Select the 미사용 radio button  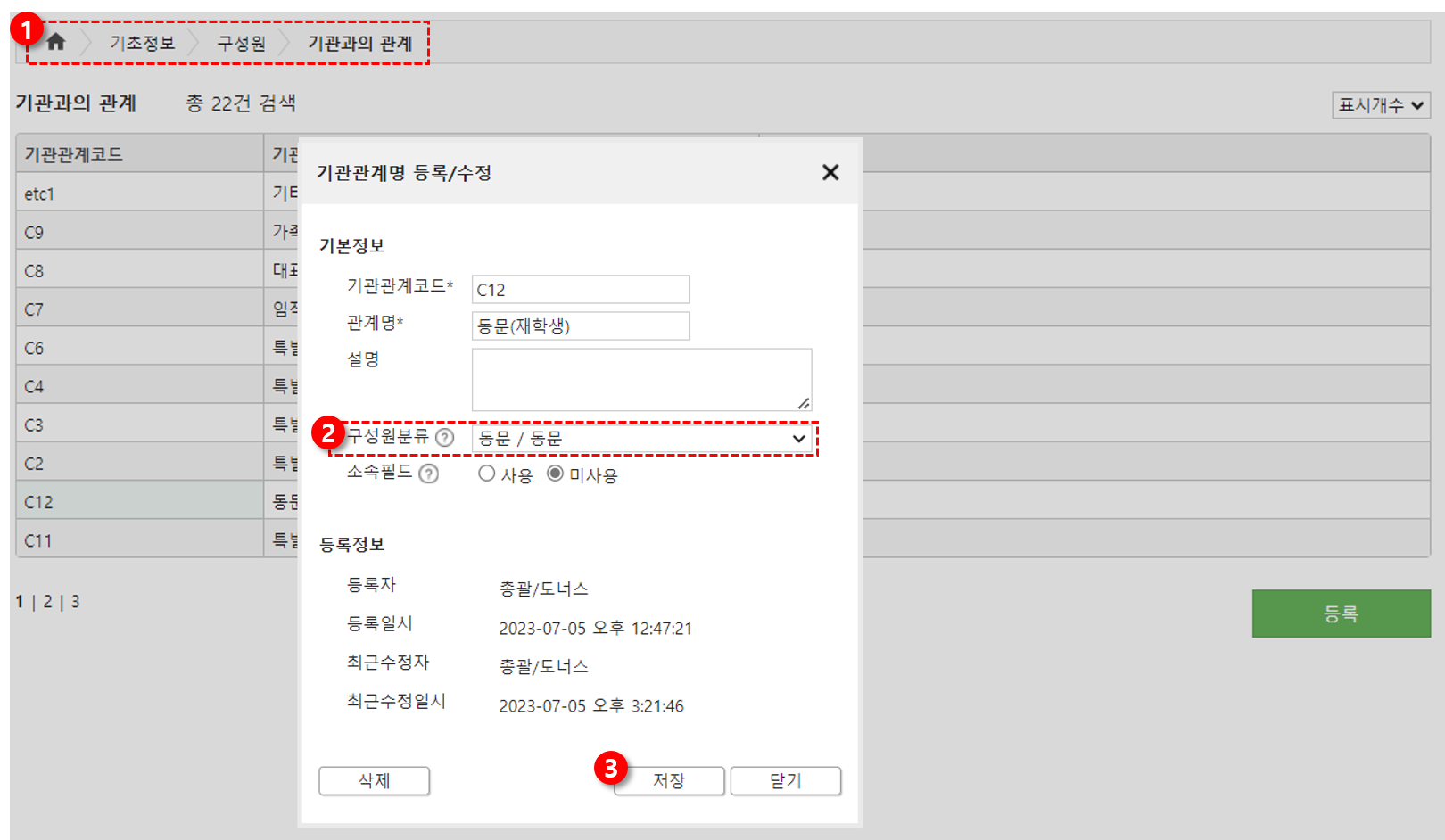pyautogui.click(x=555, y=474)
